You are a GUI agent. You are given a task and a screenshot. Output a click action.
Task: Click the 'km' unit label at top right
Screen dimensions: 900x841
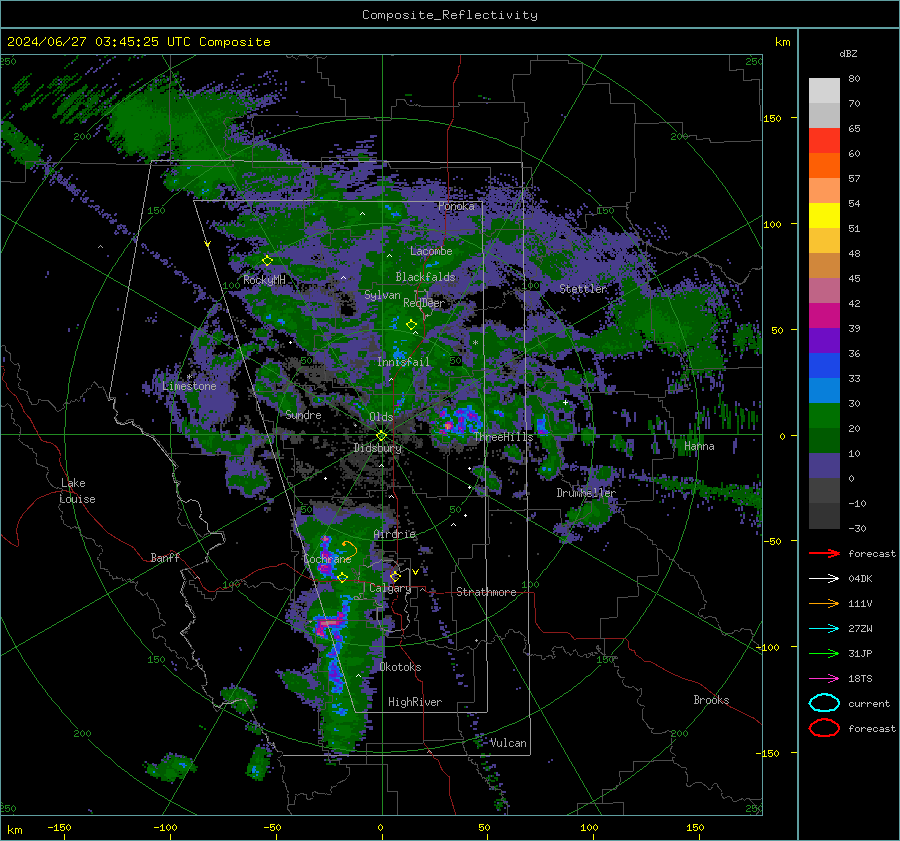pos(782,42)
